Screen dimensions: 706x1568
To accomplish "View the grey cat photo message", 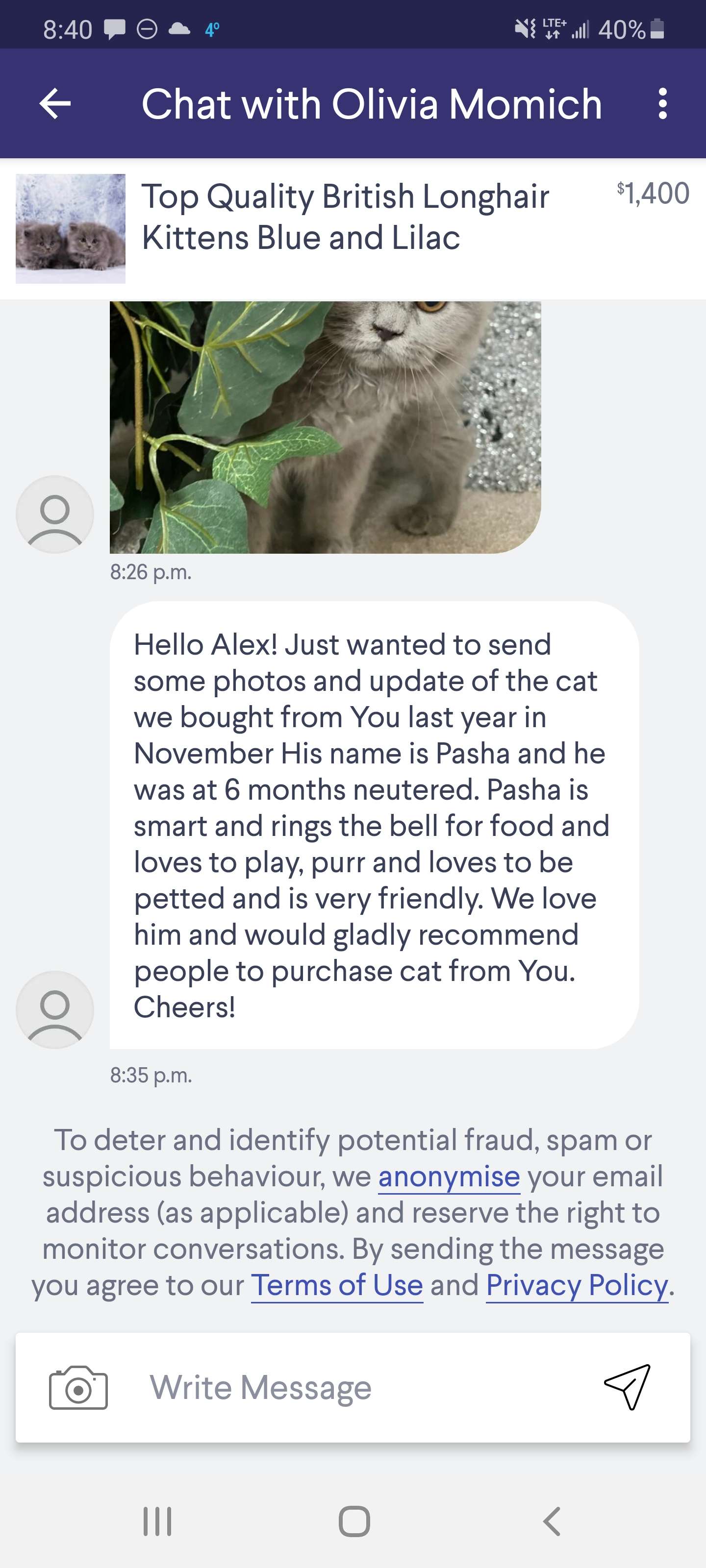I will 325,427.
